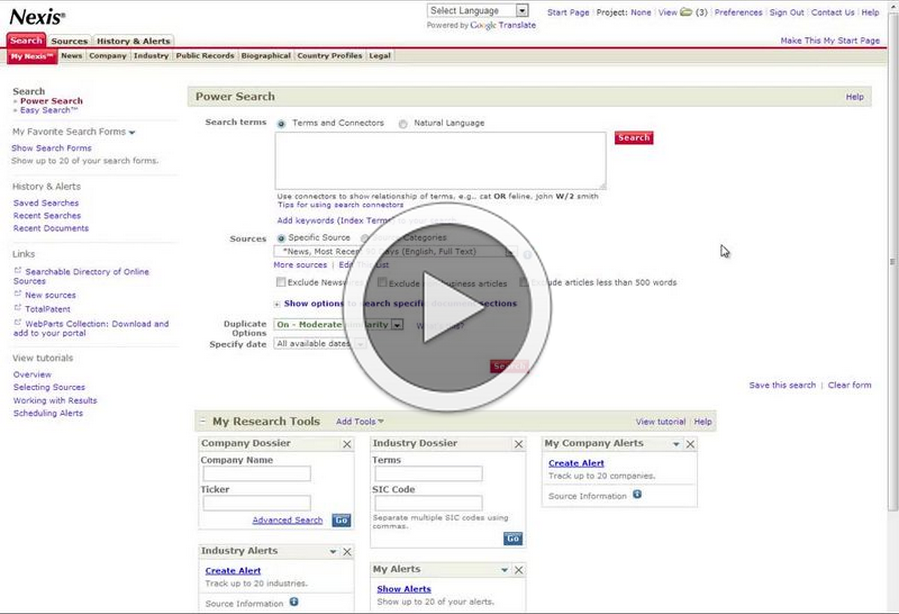Open the Select Language dropdown
The image size is (899, 614).
coord(476,11)
